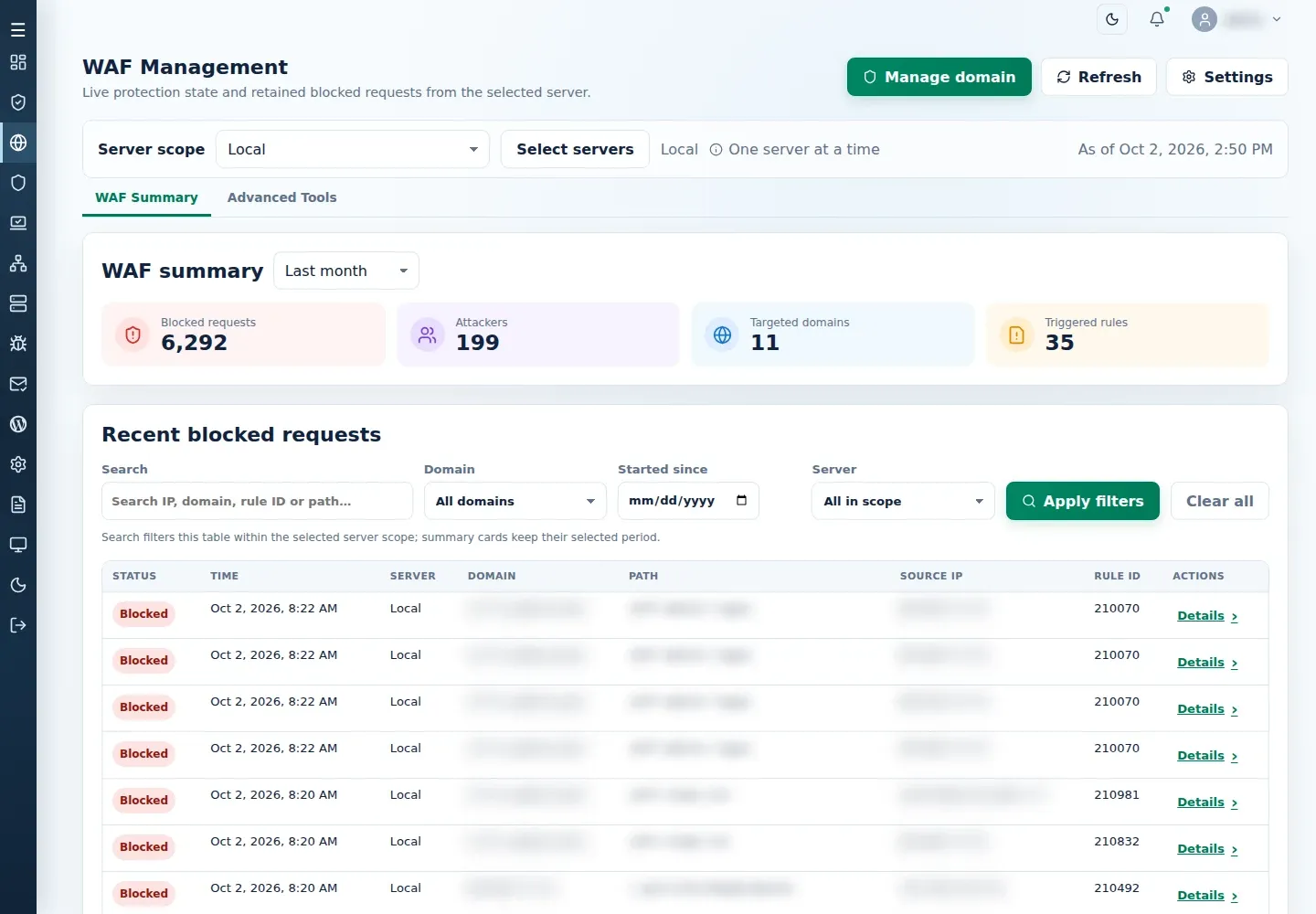Focus the search IP, domain, rule ID field

click(258, 501)
